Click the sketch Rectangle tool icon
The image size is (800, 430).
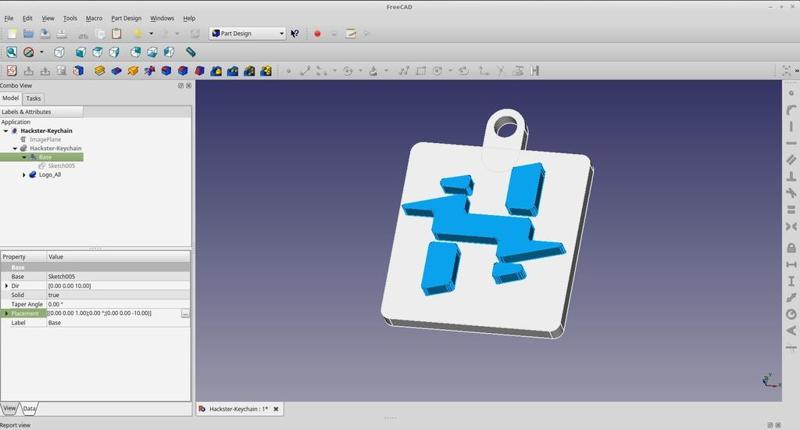[x=421, y=71]
